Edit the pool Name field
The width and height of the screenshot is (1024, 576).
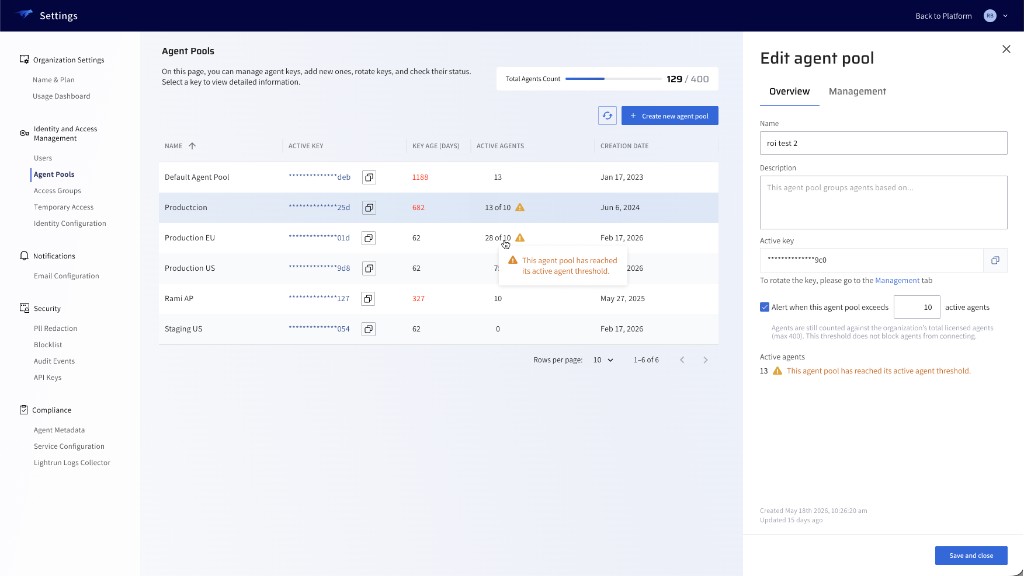point(883,143)
